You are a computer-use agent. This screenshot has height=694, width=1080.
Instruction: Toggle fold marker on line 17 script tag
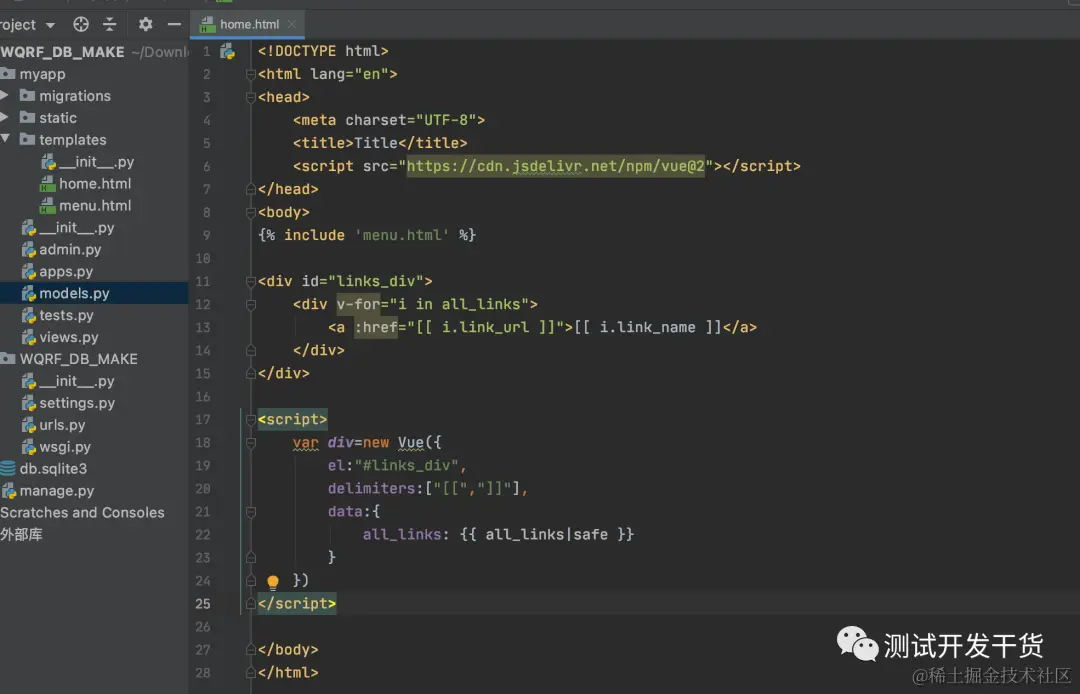251,419
